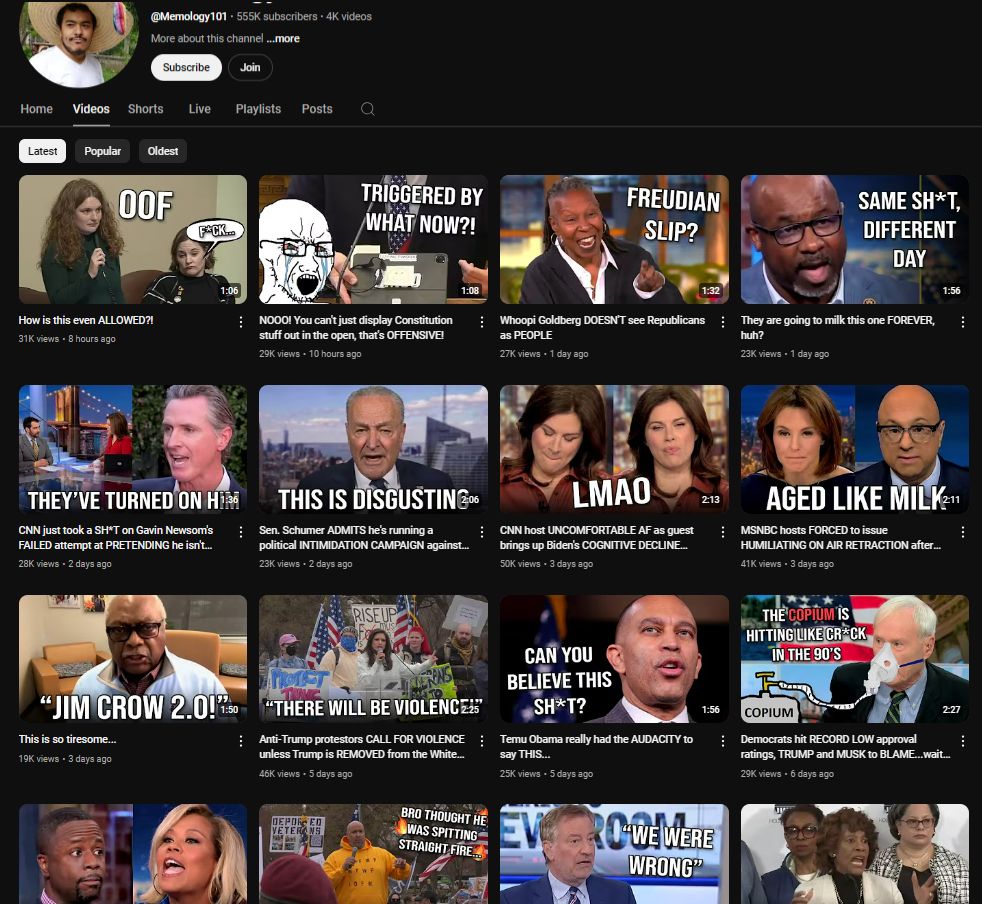Viewport: 982px width, 904px height.
Task: Play the 'WE WERE WRONG' thumbnail
Action: [x=614, y=854]
